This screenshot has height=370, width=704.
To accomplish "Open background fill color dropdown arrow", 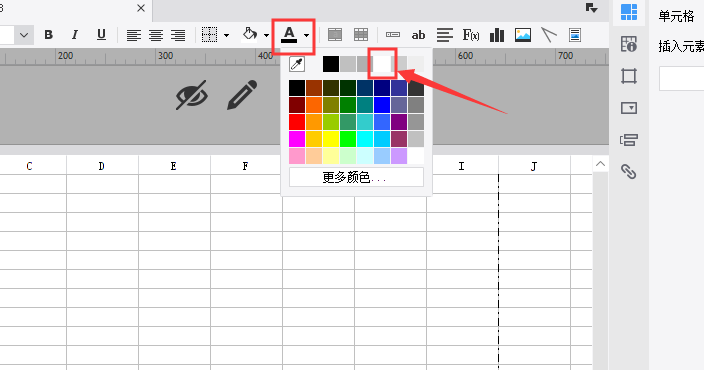I will click(x=266, y=35).
